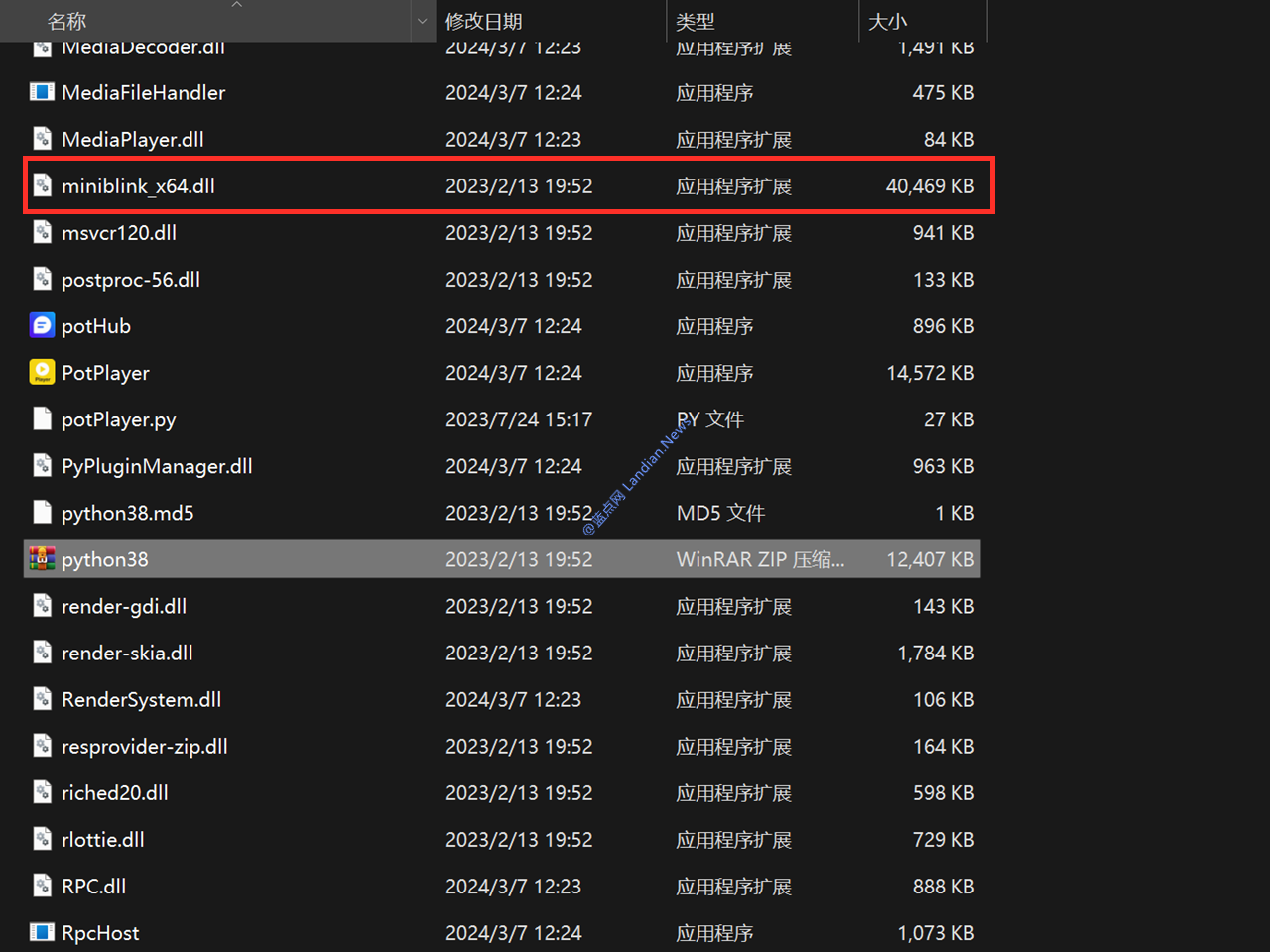
Task: Click the MediaFileHandler application icon
Action: coord(42,92)
